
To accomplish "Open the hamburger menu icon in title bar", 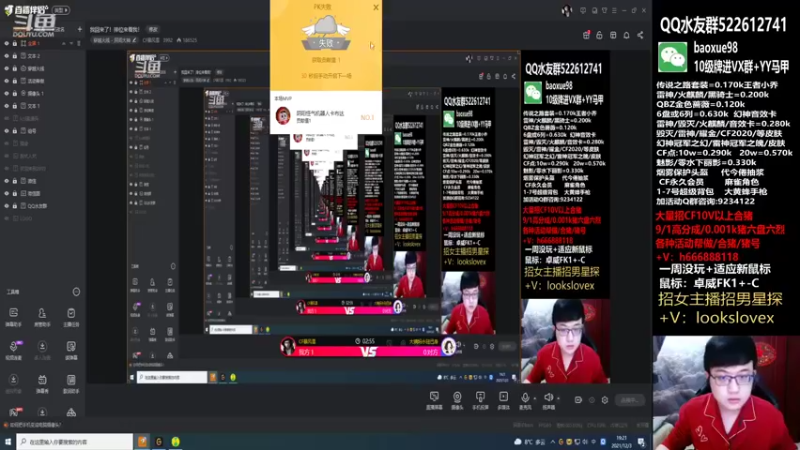I will click(614, 10).
